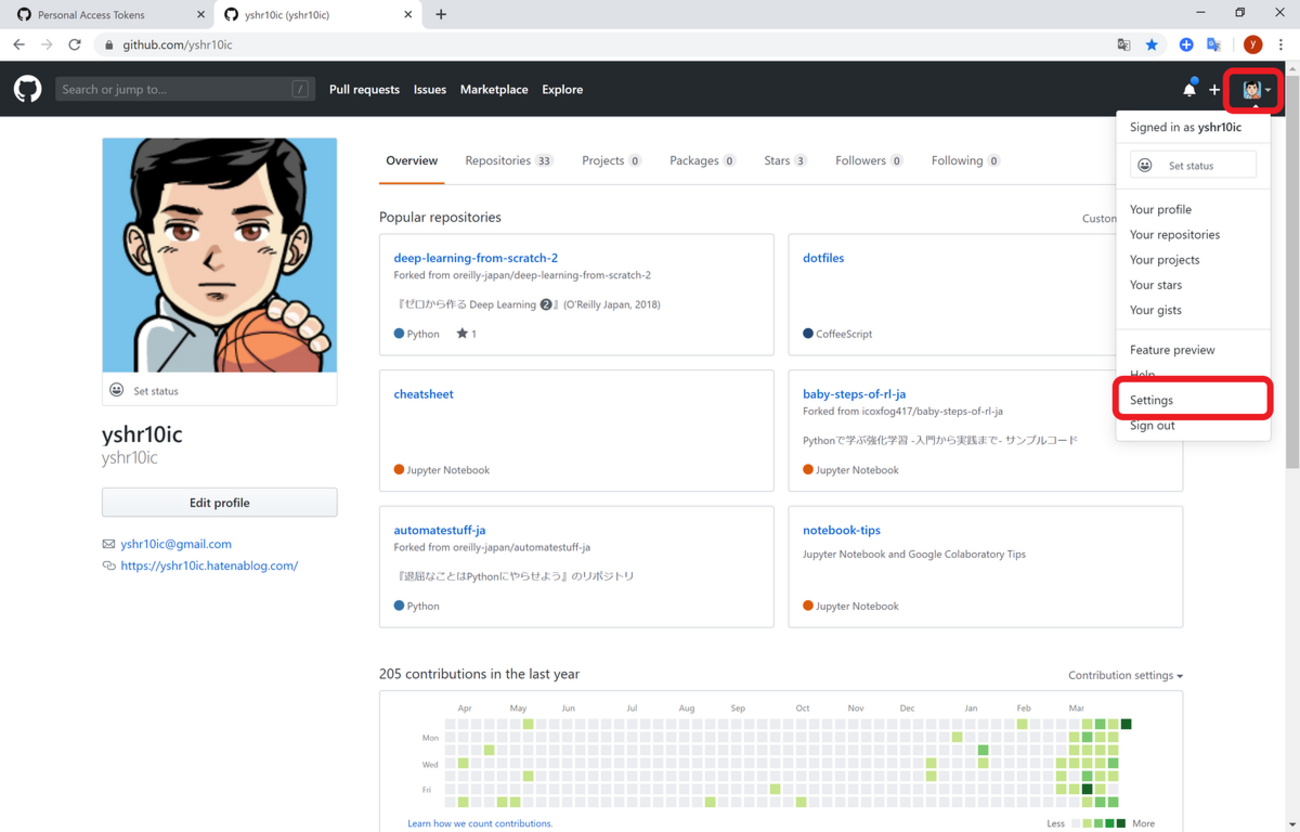
Task: Click the plus create-new icon
Action: pyautogui.click(x=1214, y=90)
